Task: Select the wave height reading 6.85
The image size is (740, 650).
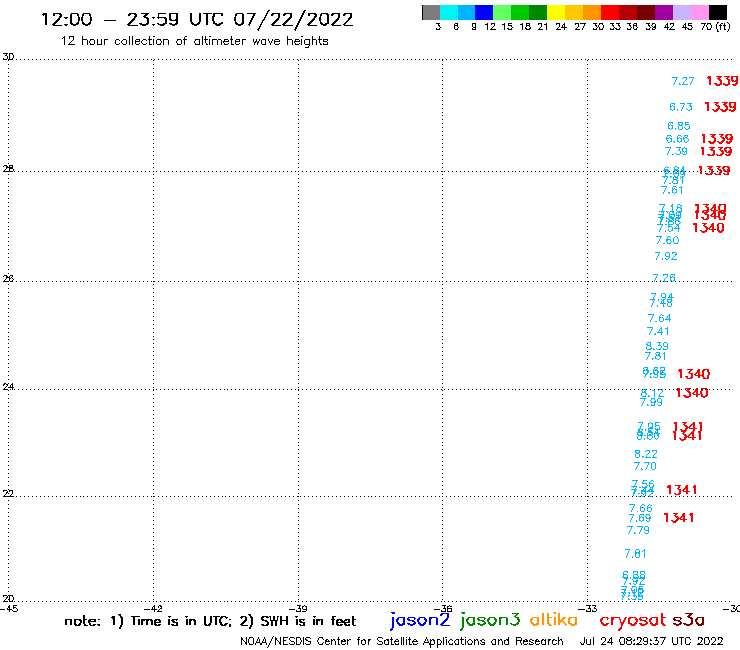Action: 679,126
